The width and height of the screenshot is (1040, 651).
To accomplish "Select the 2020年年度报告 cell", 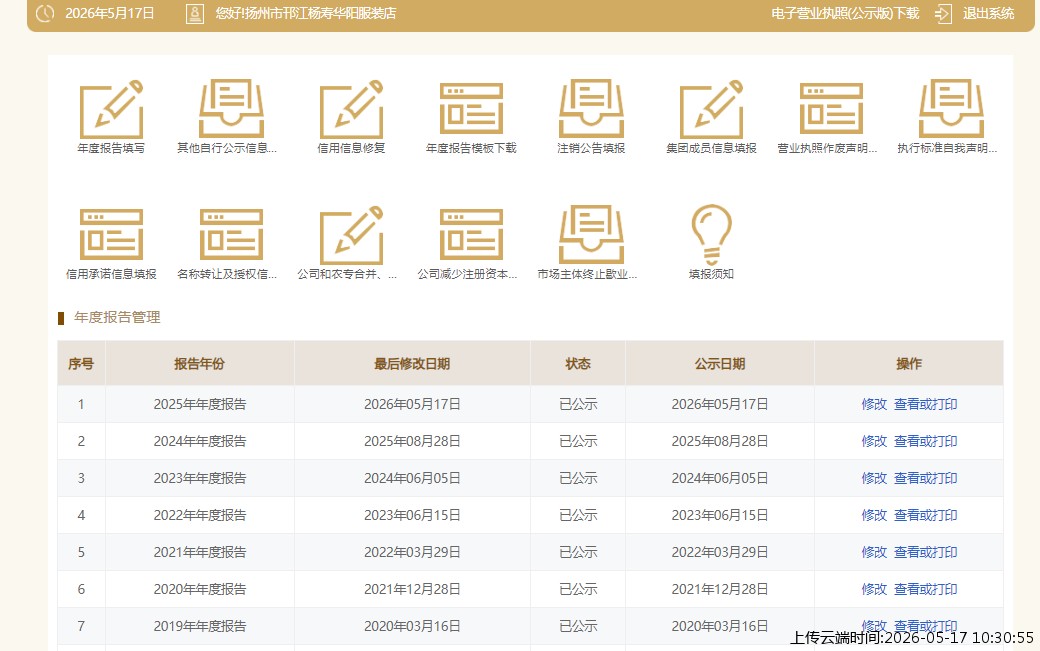I will 200,589.
